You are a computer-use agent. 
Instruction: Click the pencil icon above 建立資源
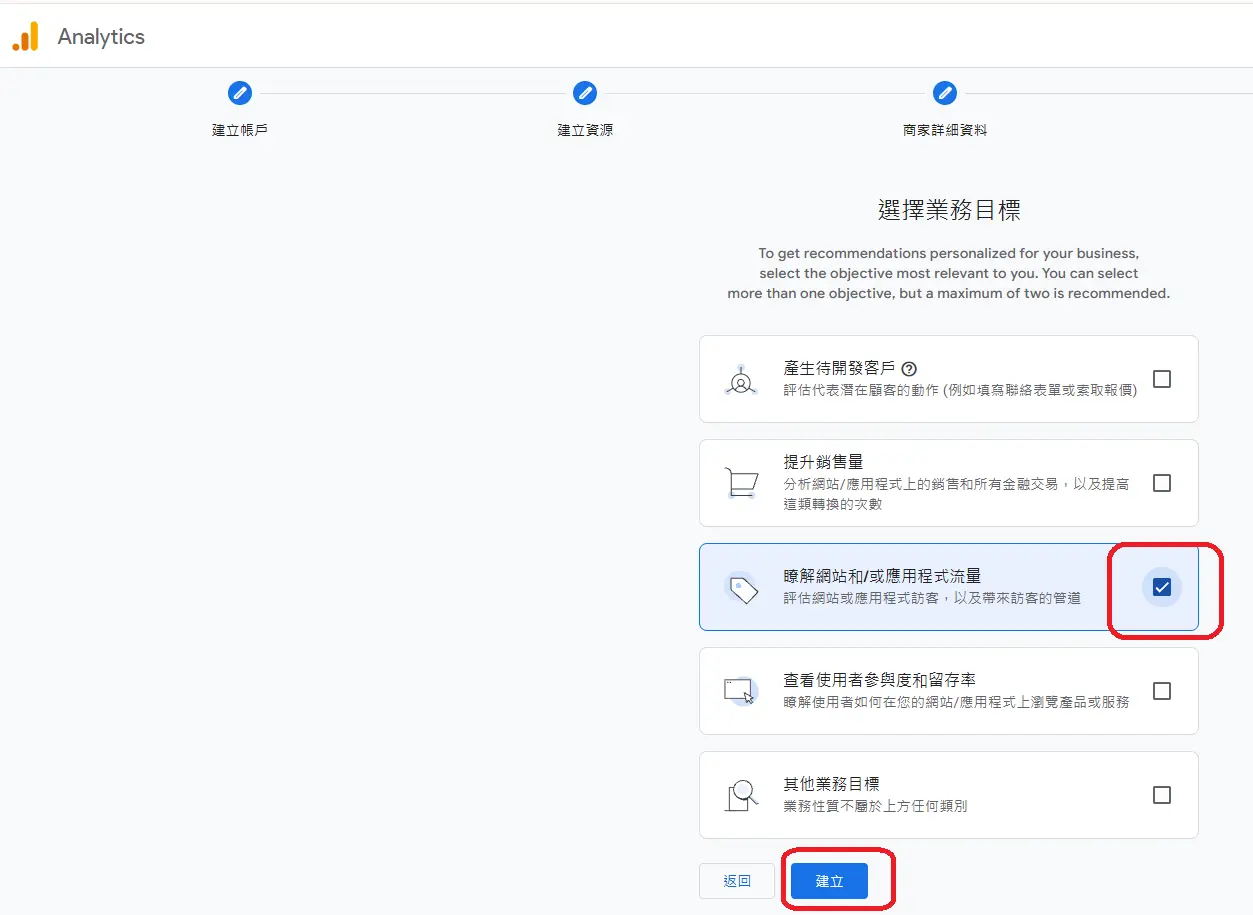coord(585,93)
